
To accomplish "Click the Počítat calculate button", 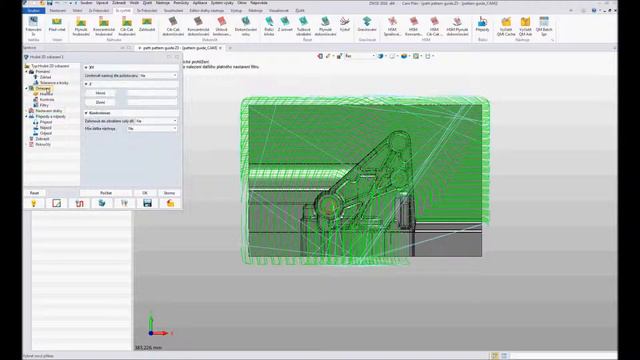I will pyautogui.click(x=106, y=193).
